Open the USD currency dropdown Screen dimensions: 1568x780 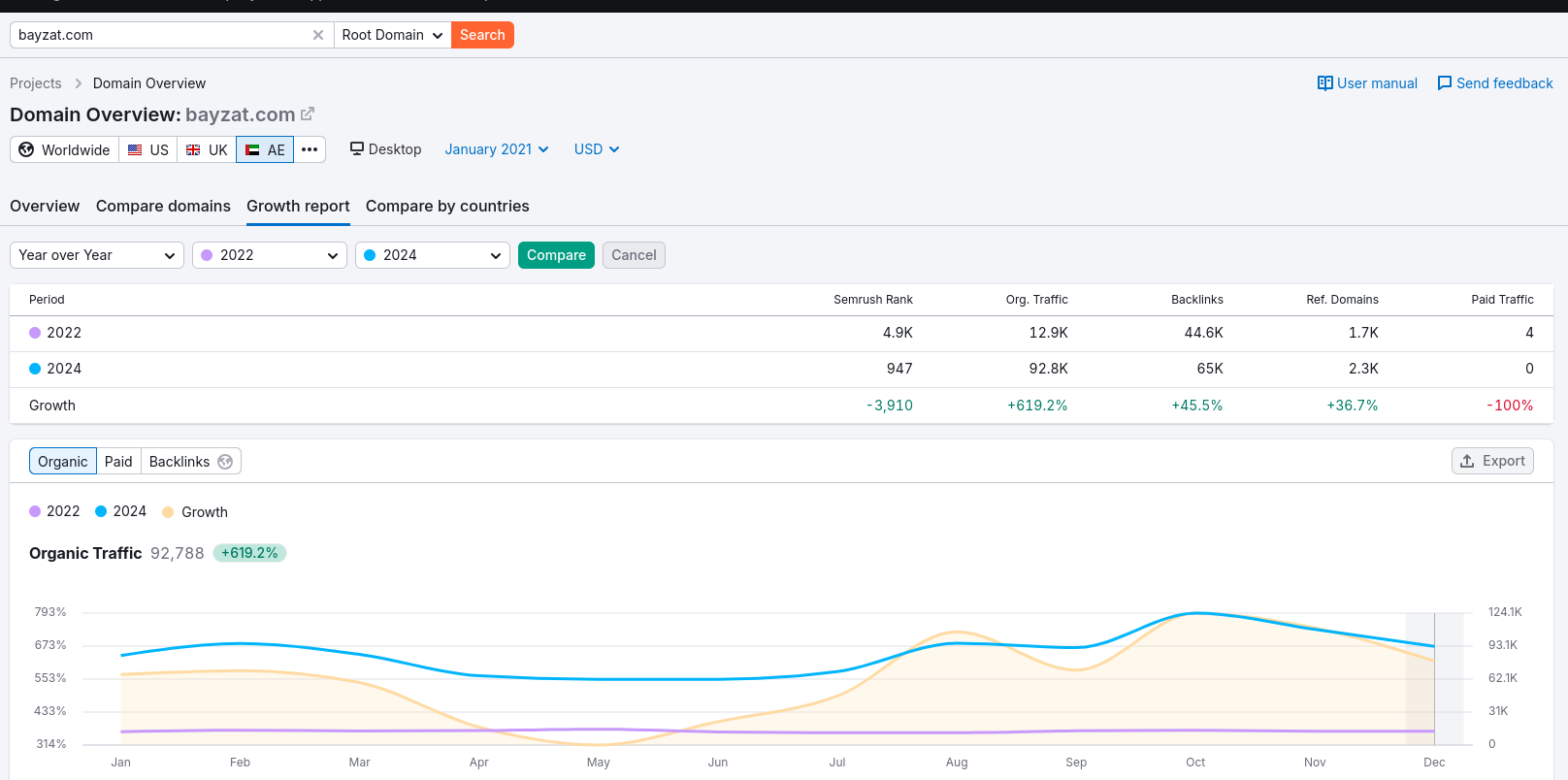pyautogui.click(x=597, y=149)
